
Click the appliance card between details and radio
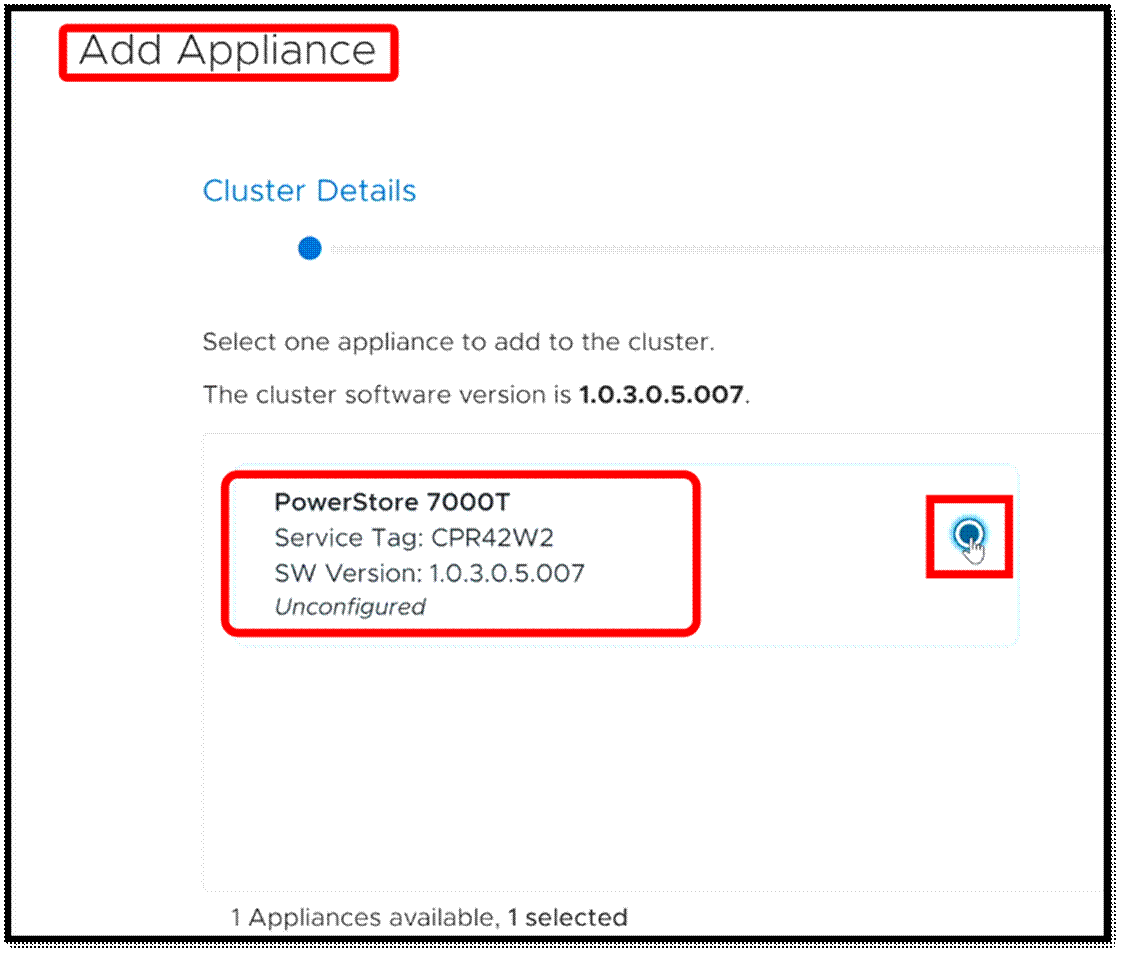810,555
